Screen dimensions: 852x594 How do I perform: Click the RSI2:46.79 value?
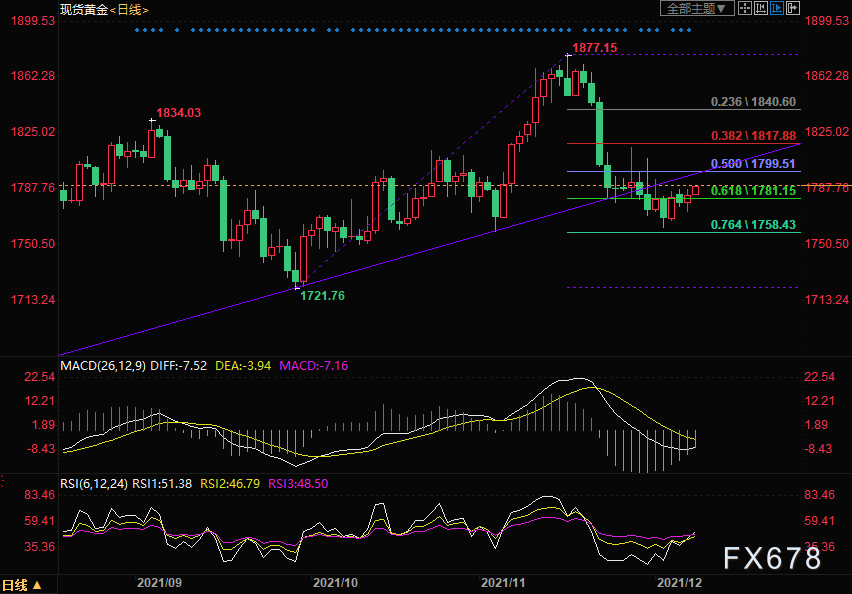tap(230, 484)
